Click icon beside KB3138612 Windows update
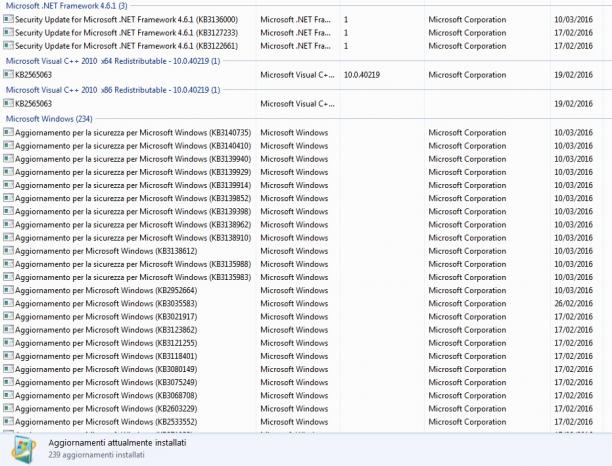The height and width of the screenshot is (466, 612). (x=8, y=251)
